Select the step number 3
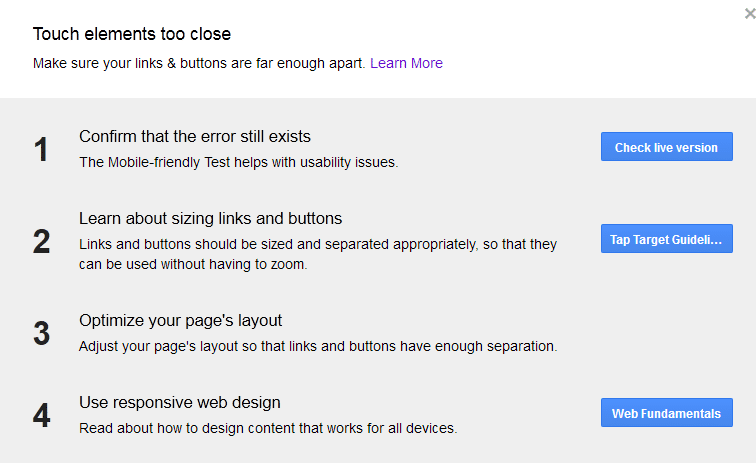 tap(41, 334)
